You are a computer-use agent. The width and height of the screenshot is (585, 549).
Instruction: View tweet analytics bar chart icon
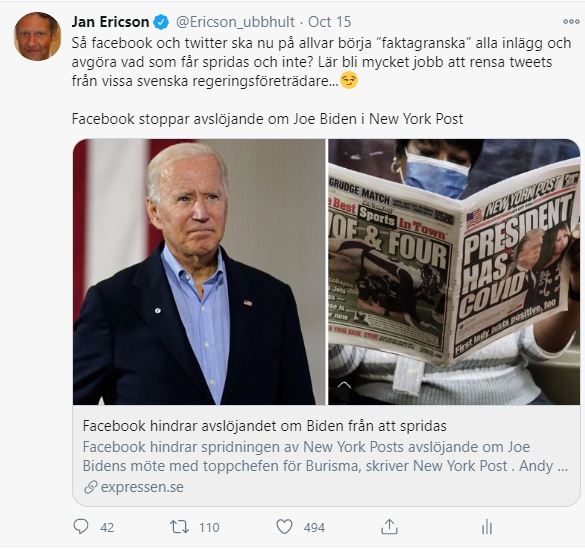pos(487,527)
